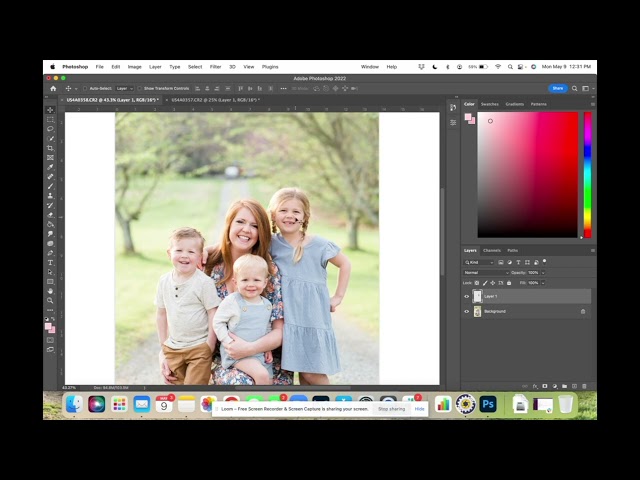Open the Layers panel menu
The width and height of the screenshot is (640, 480).
point(593,251)
